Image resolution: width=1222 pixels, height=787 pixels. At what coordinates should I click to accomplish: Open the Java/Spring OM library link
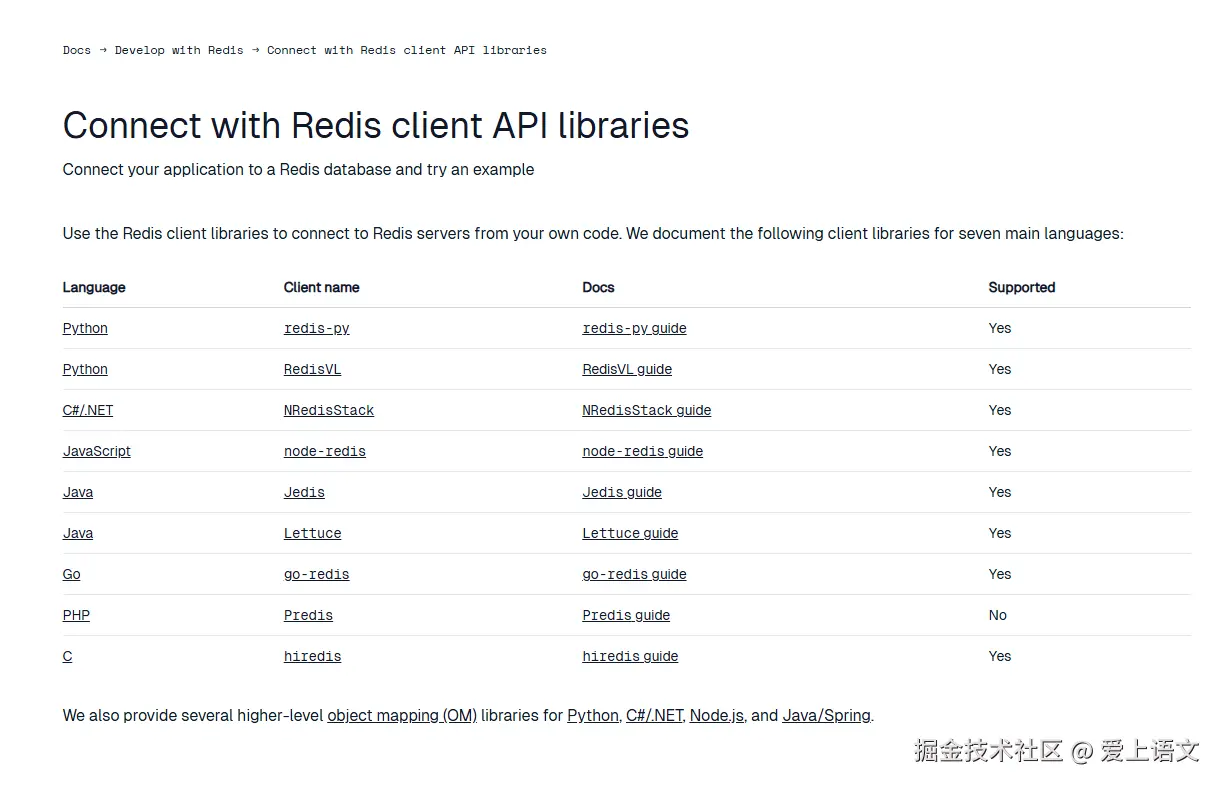(x=827, y=716)
